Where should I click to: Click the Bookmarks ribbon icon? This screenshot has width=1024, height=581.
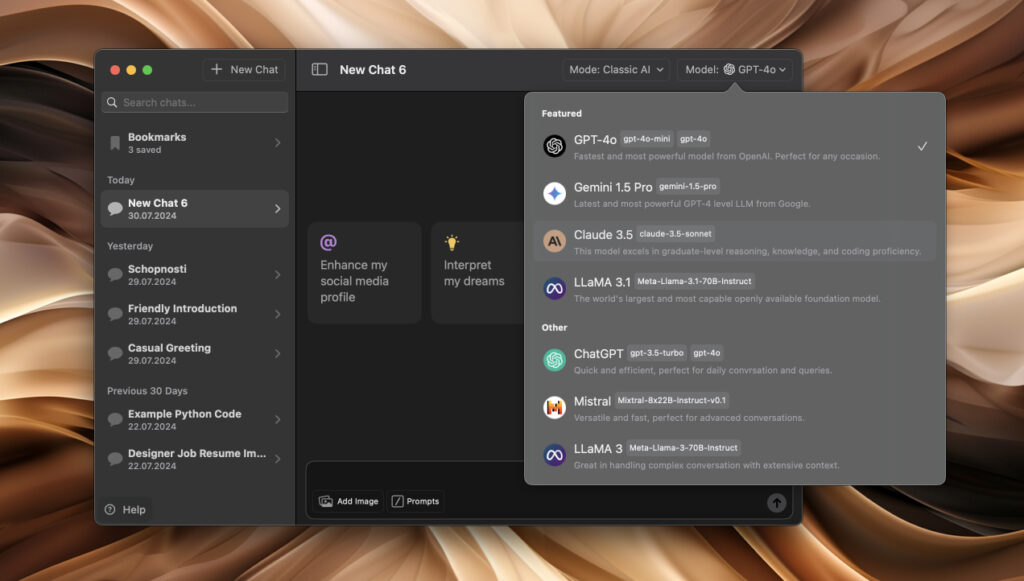[x=115, y=143]
